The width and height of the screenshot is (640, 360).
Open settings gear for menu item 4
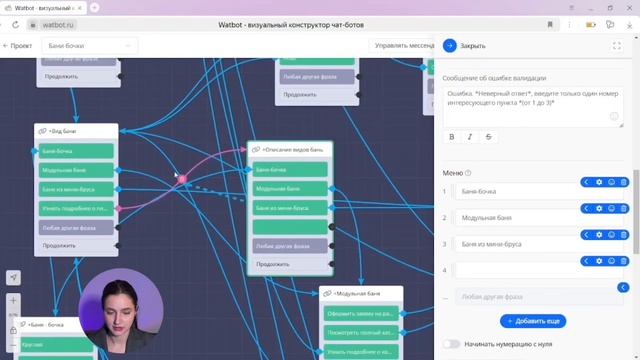pyautogui.click(x=599, y=261)
